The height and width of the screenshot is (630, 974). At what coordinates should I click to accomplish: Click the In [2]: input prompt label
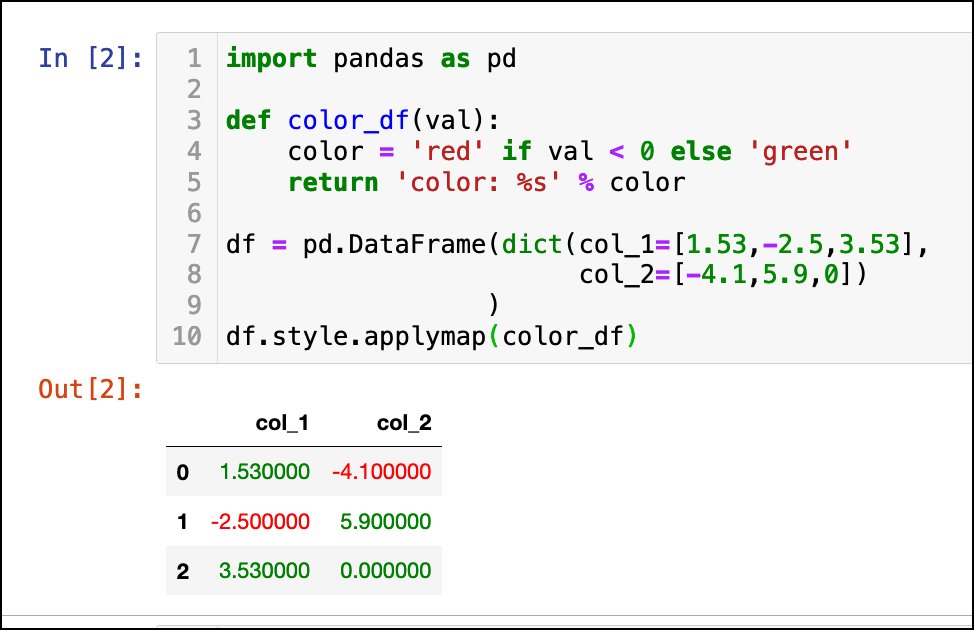[x=91, y=58]
